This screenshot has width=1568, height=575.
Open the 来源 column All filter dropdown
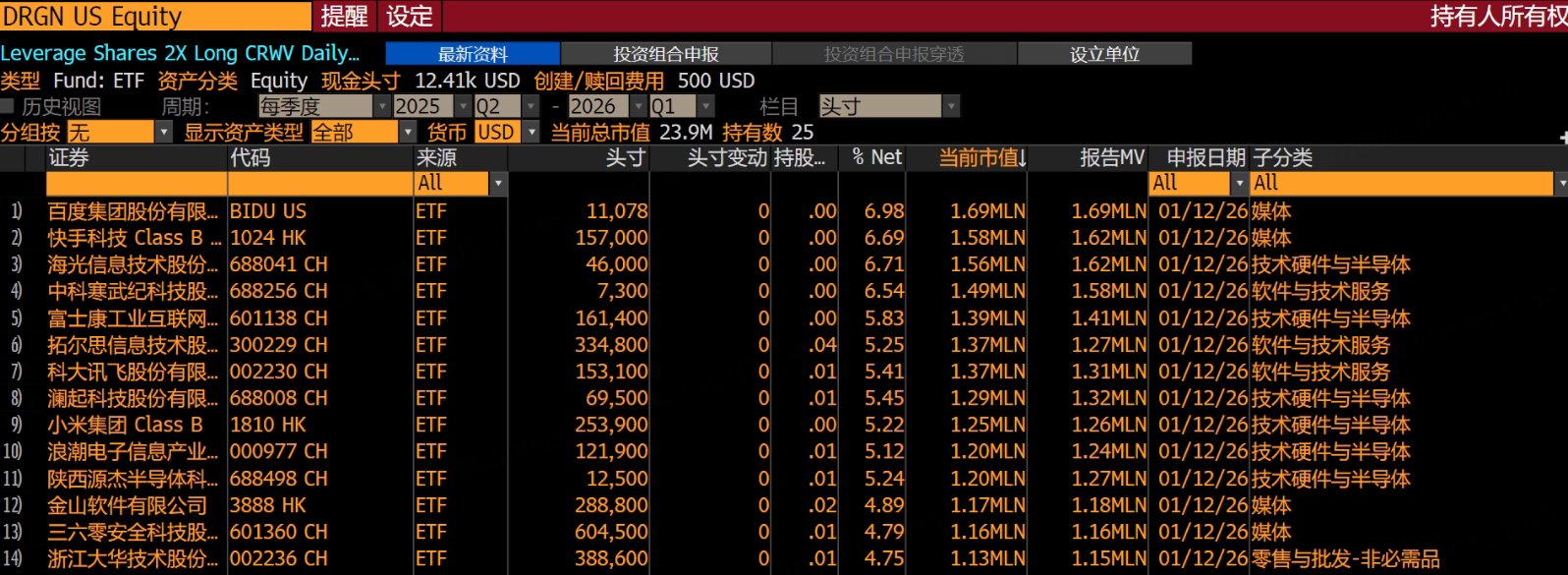[x=498, y=184]
